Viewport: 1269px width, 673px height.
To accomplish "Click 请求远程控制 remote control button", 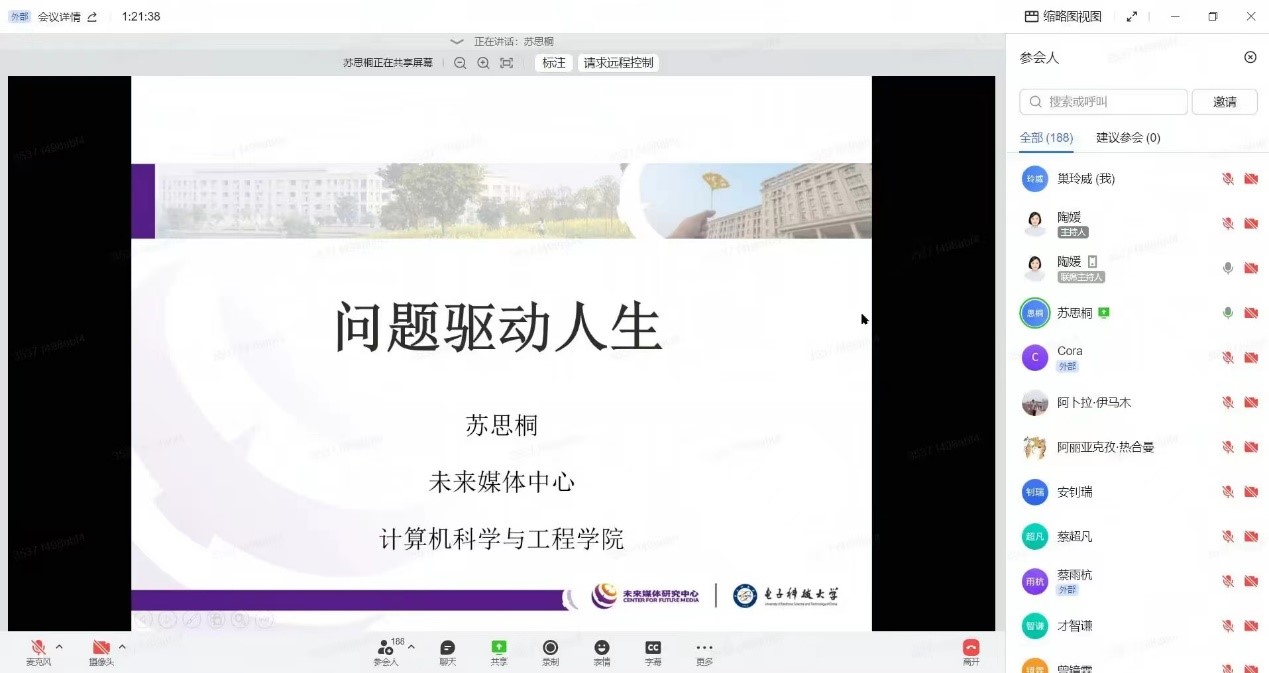I will click(x=618, y=62).
